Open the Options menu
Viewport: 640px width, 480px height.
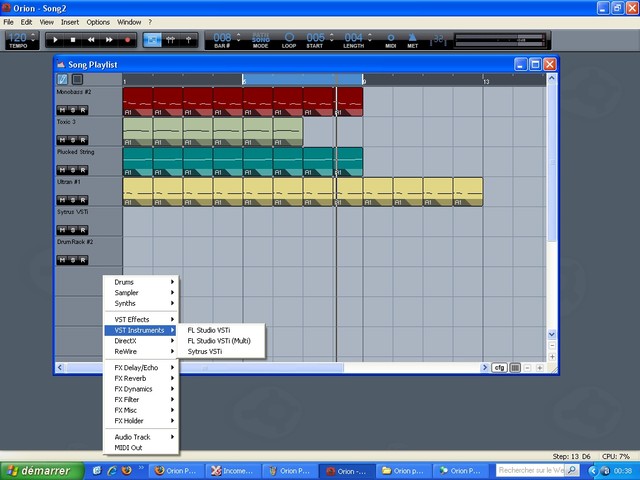(x=98, y=22)
